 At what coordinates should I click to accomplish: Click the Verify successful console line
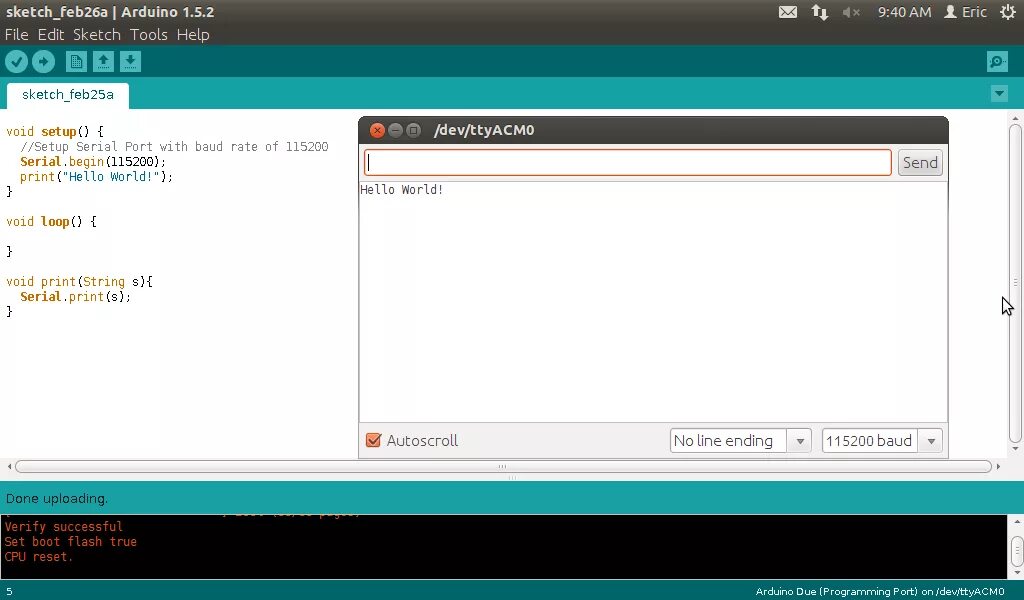(x=63, y=526)
